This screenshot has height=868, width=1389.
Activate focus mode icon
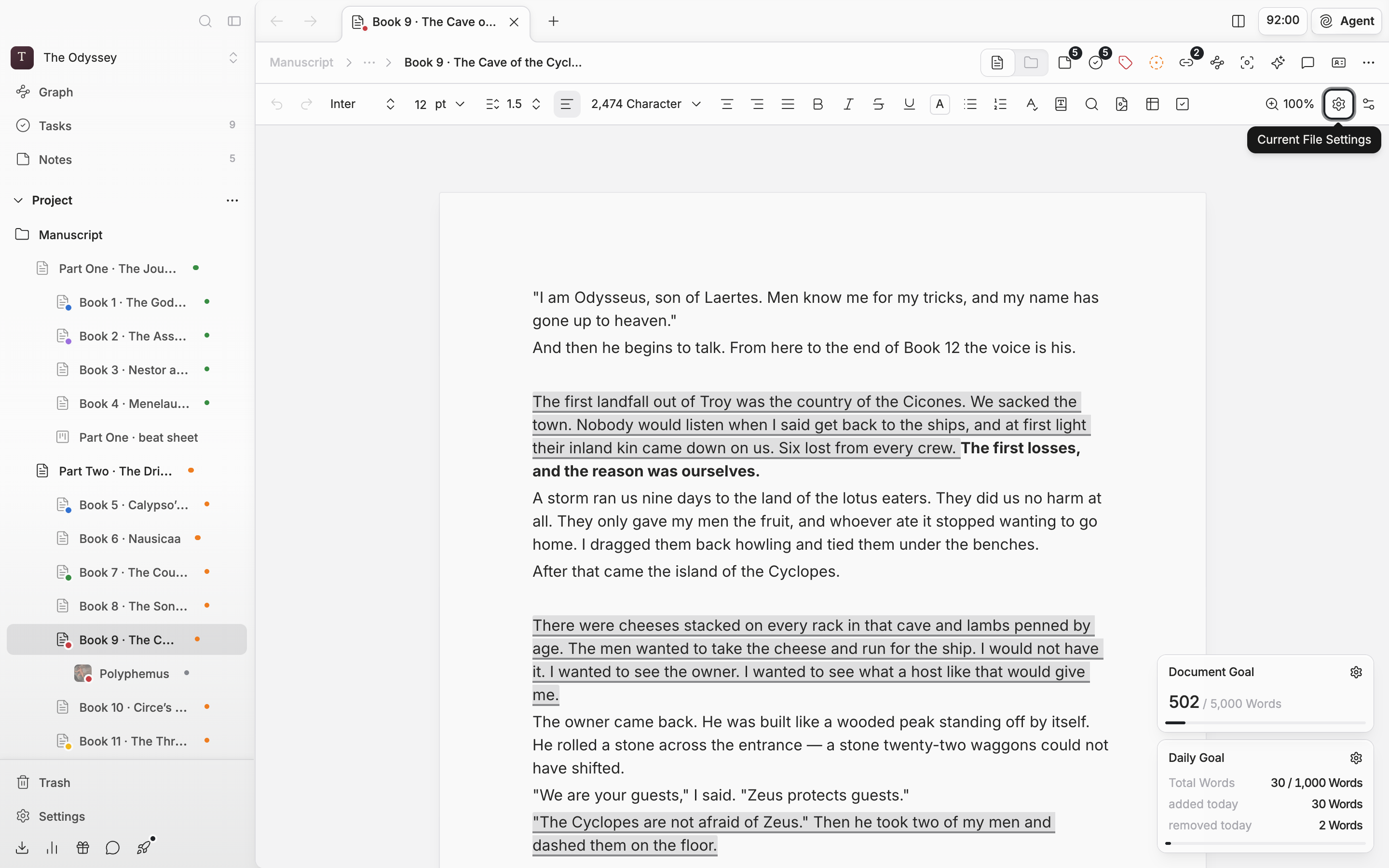click(x=1247, y=63)
